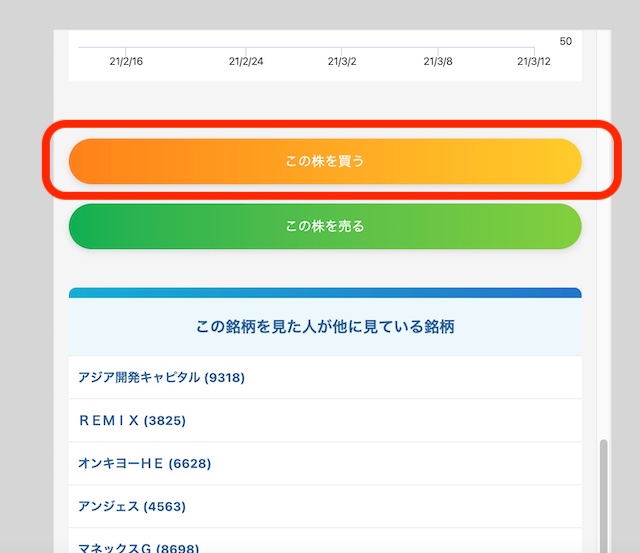Screen dimensions: 640x553
Task: Select オンキヨーHE (6628) from the list
Action: pyautogui.click(x=144, y=464)
